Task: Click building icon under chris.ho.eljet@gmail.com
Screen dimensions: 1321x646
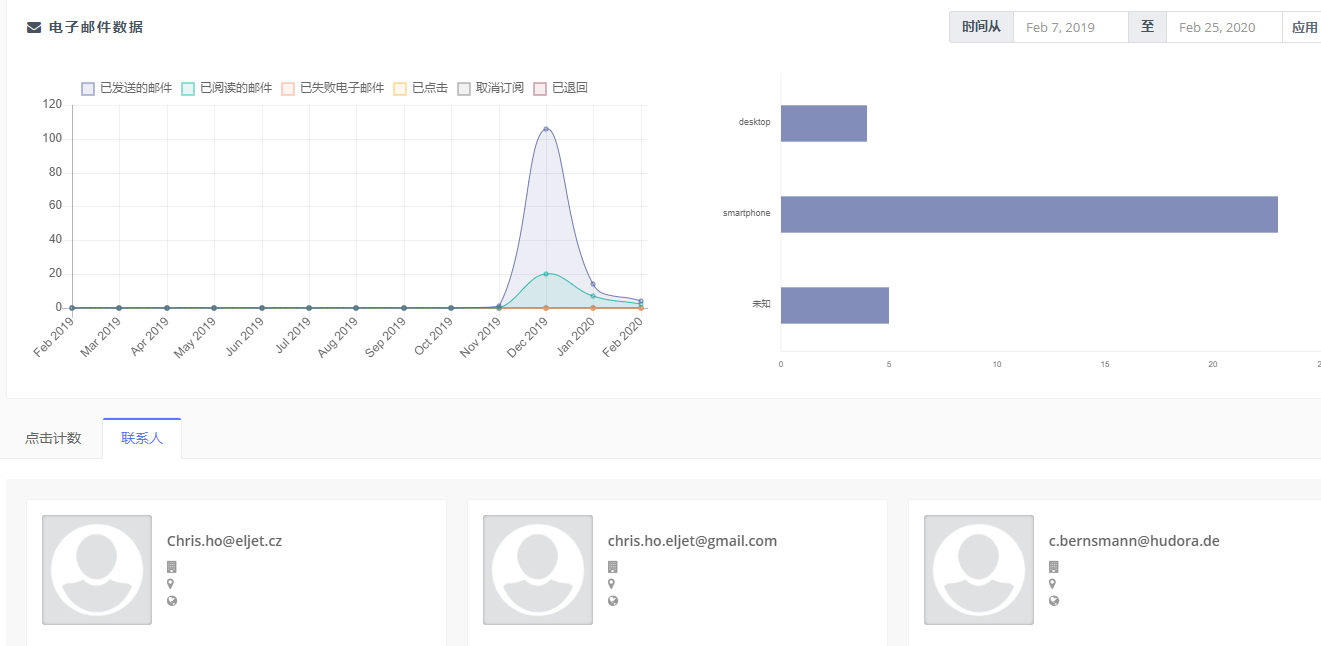Action: (x=612, y=567)
